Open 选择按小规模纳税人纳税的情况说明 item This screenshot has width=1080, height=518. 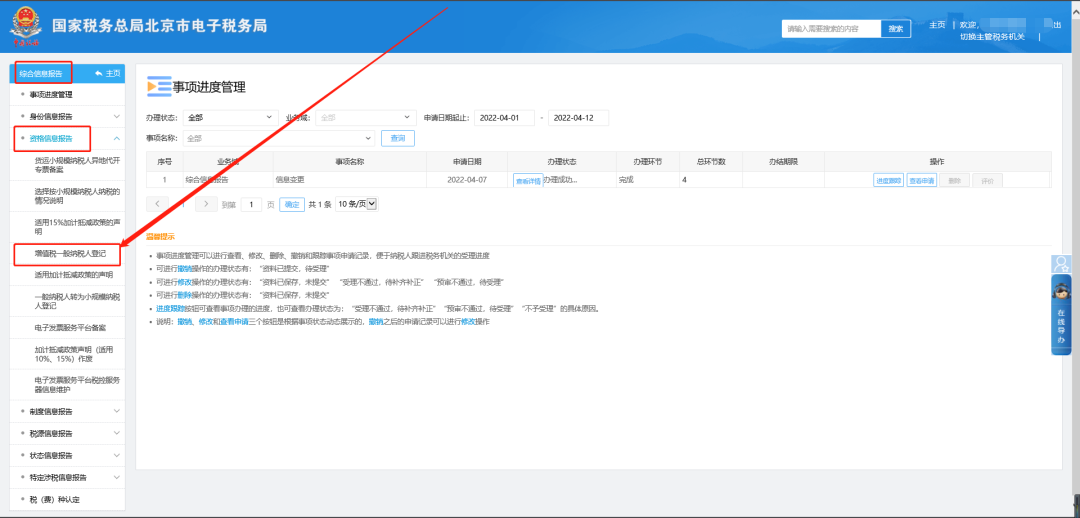tap(77, 196)
